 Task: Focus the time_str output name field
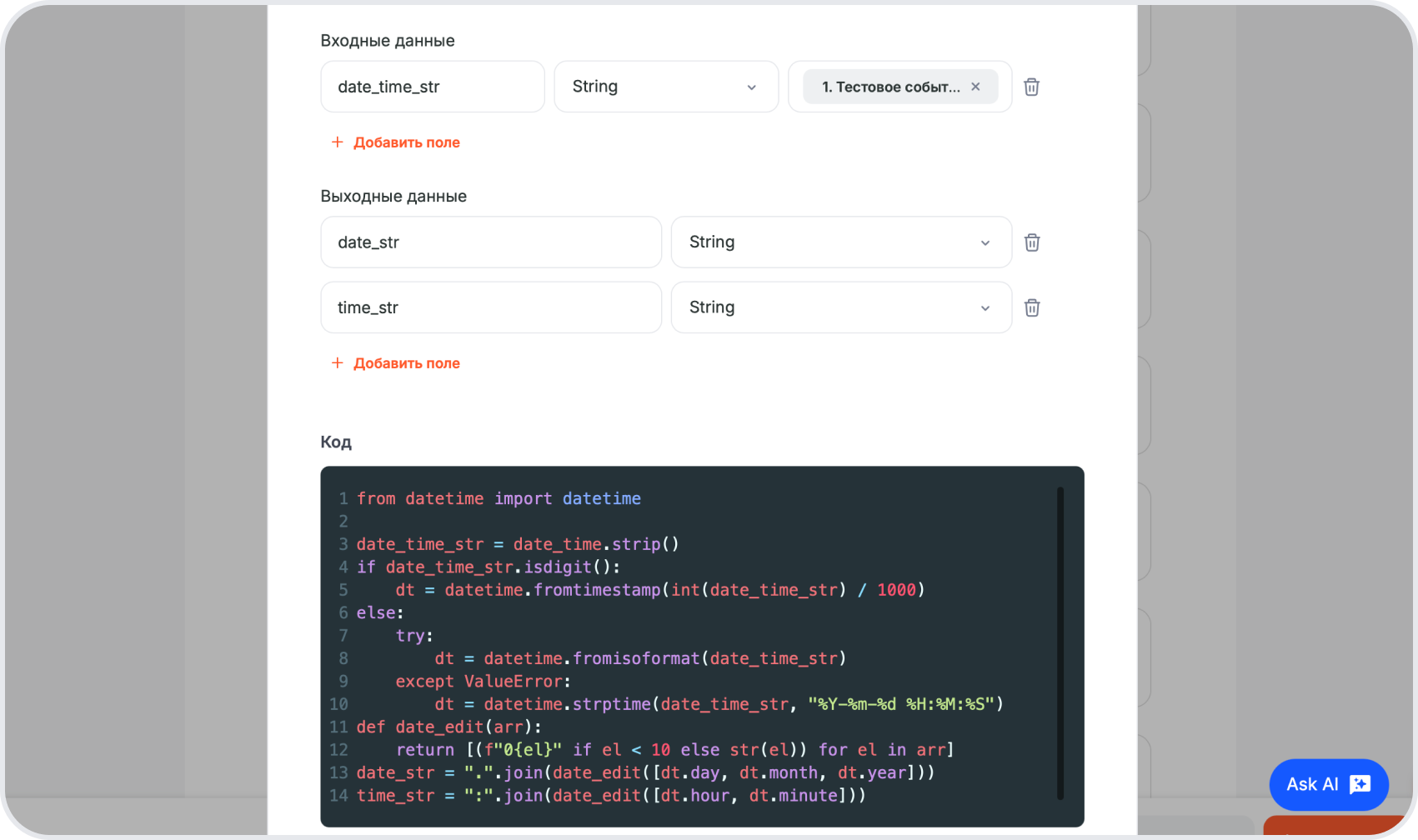[490, 307]
